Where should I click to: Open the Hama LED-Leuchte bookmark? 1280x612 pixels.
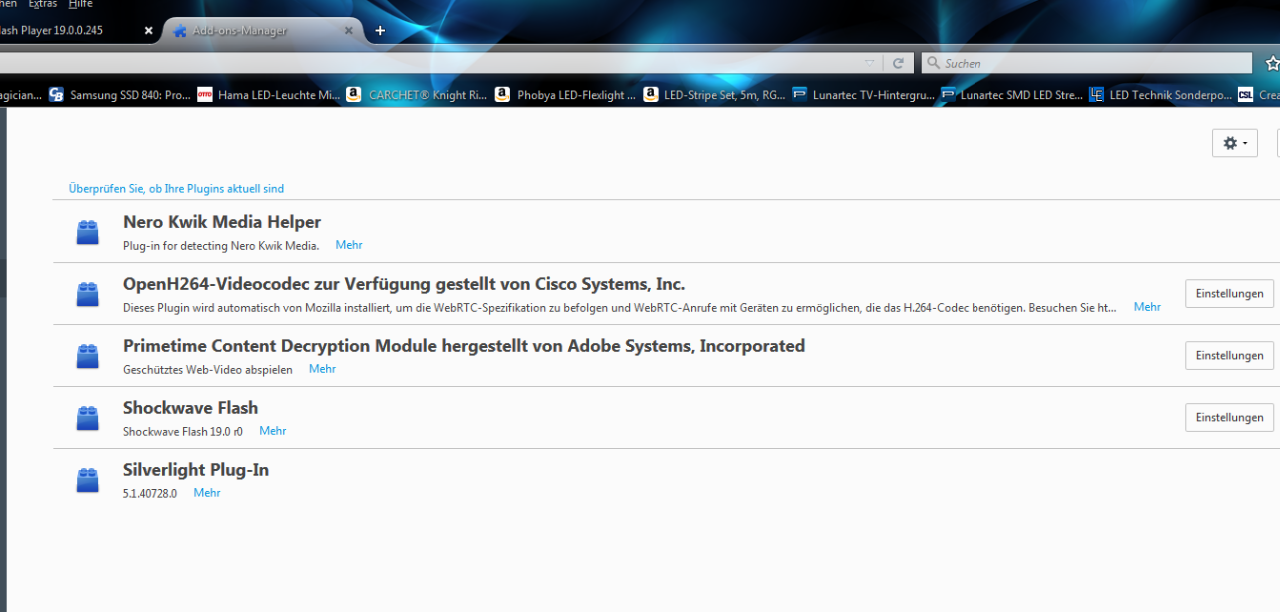tap(268, 95)
